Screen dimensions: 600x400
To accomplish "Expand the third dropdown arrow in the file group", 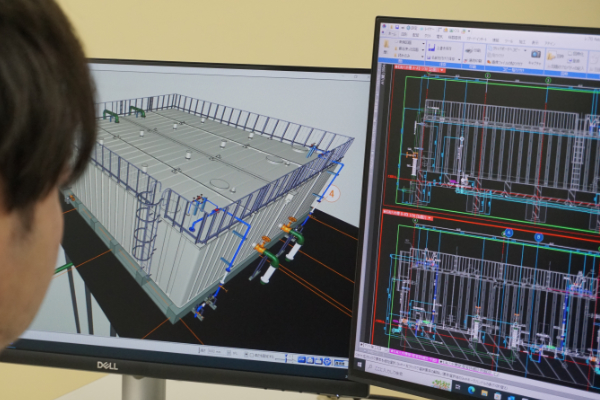I will pyautogui.click(x=422, y=57).
